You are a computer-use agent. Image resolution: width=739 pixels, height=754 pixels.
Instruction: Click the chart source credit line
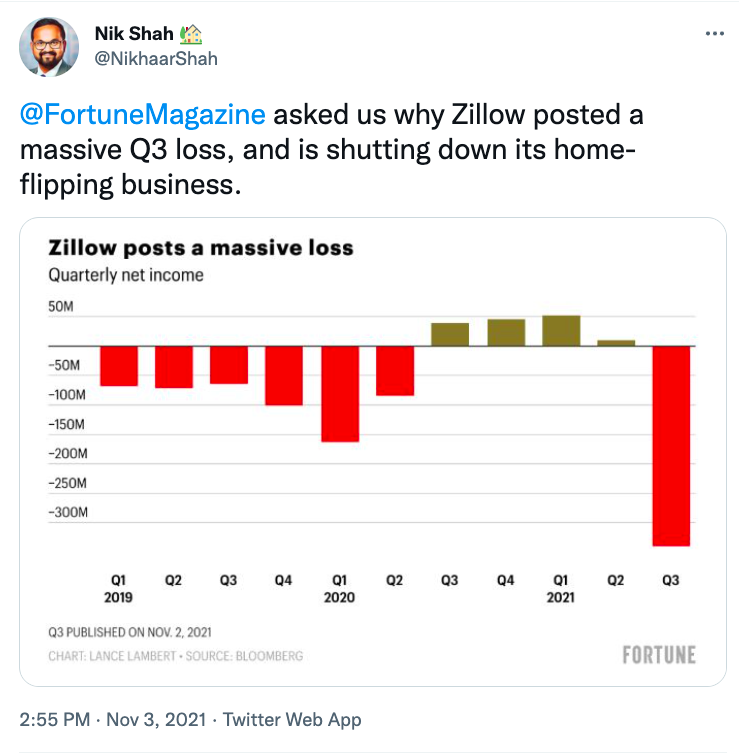[x=176, y=656]
